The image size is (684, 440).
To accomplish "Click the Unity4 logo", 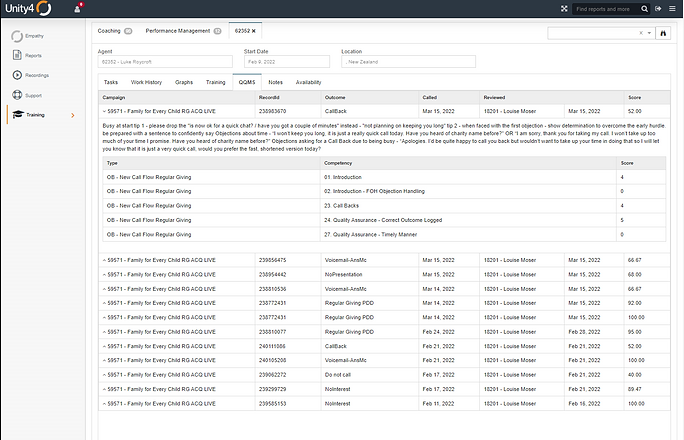I will point(28,8).
